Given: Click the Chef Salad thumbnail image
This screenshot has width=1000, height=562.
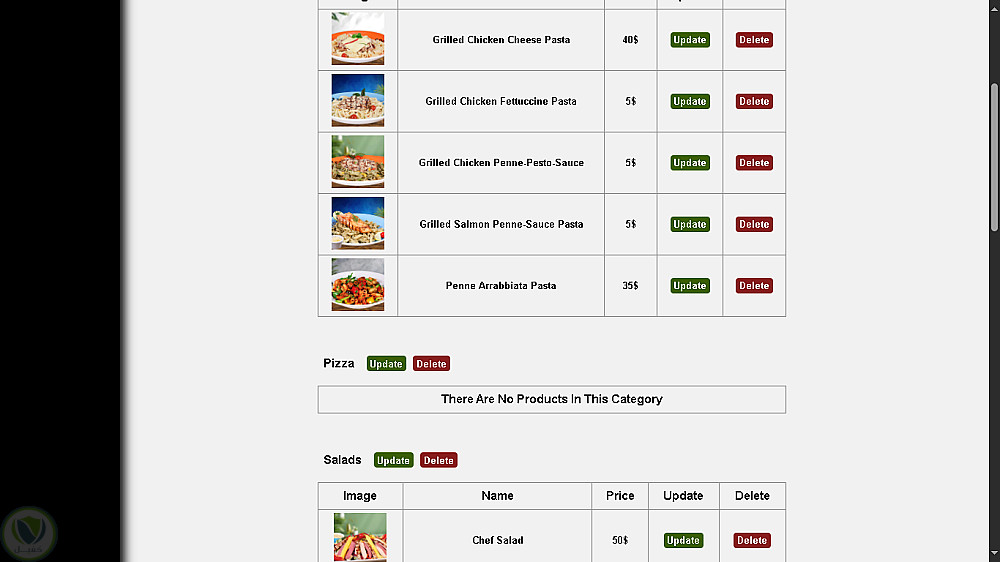Looking at the screenshot, I should coord(360,538).
